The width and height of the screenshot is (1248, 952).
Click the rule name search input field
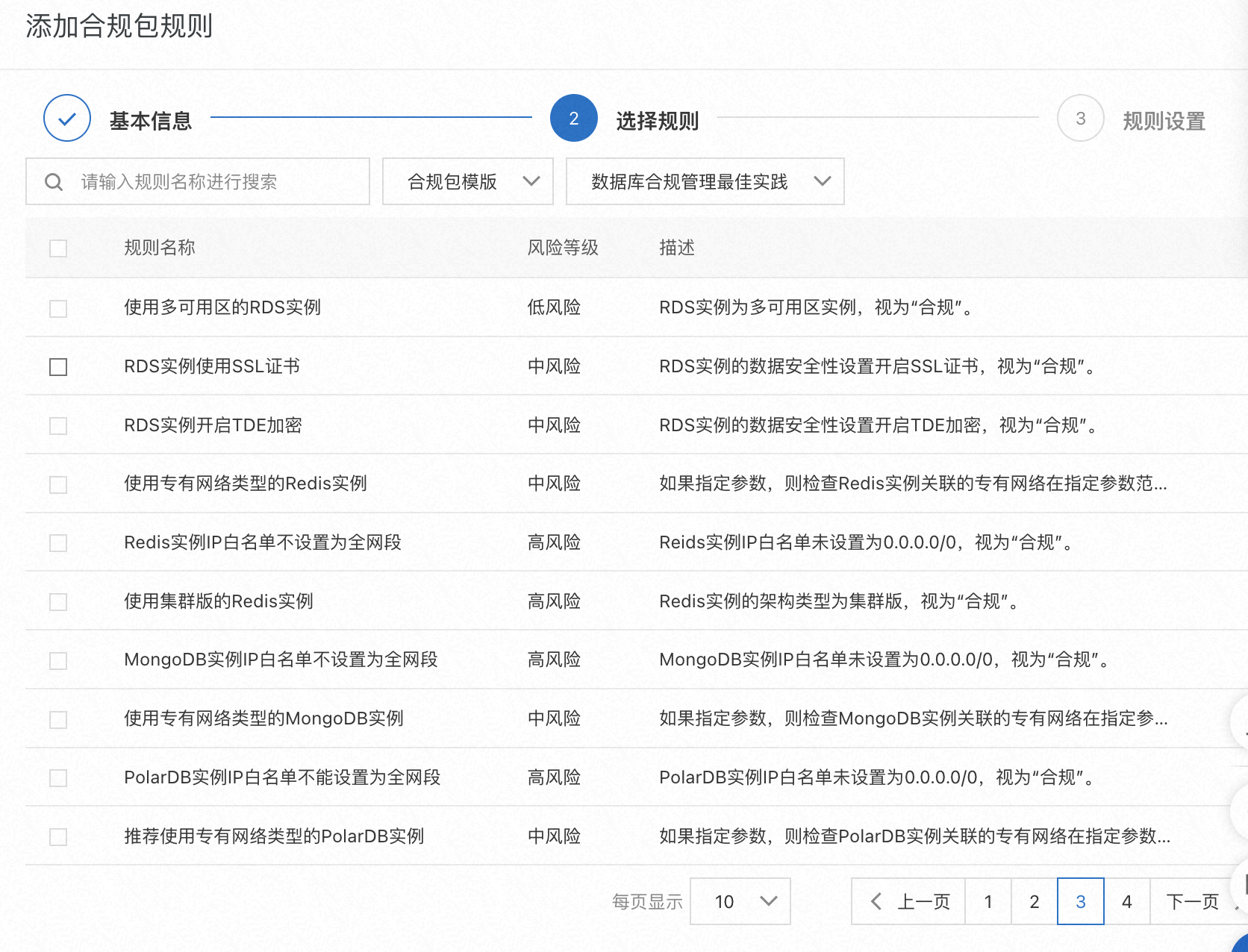click(x=198, y=181)
